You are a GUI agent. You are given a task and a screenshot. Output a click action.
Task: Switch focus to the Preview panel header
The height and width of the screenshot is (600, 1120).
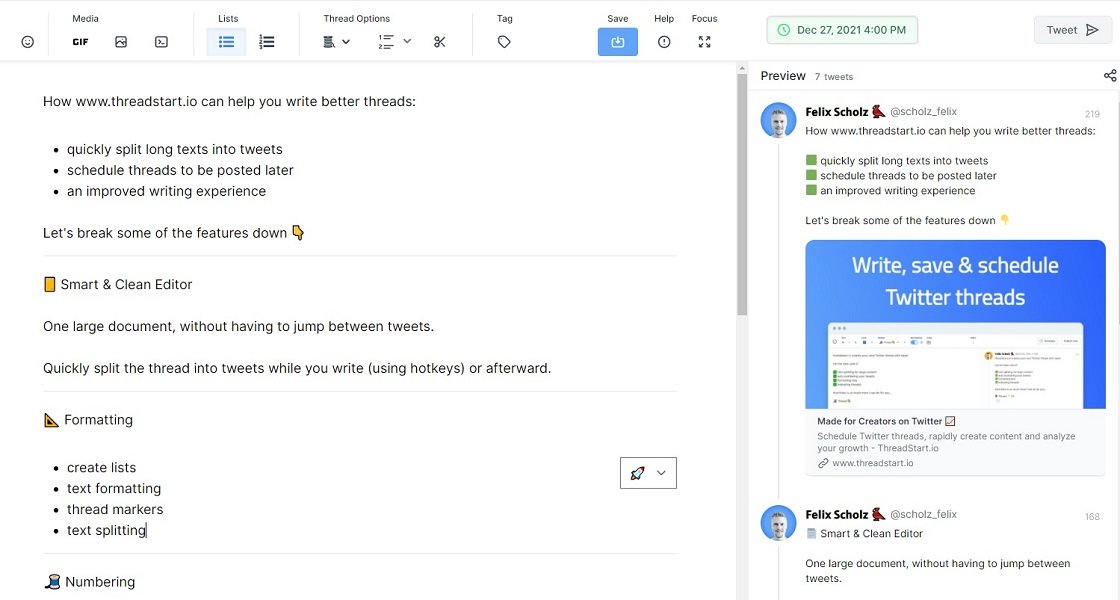coord(783,75)
